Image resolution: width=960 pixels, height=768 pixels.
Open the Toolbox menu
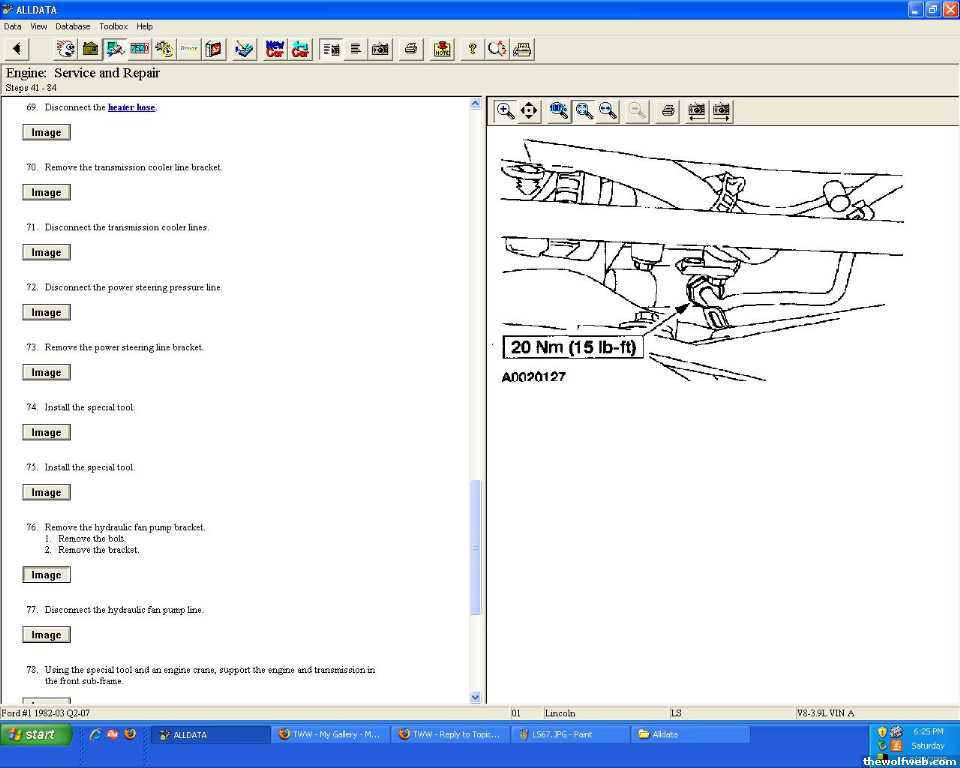coord(113,26)
